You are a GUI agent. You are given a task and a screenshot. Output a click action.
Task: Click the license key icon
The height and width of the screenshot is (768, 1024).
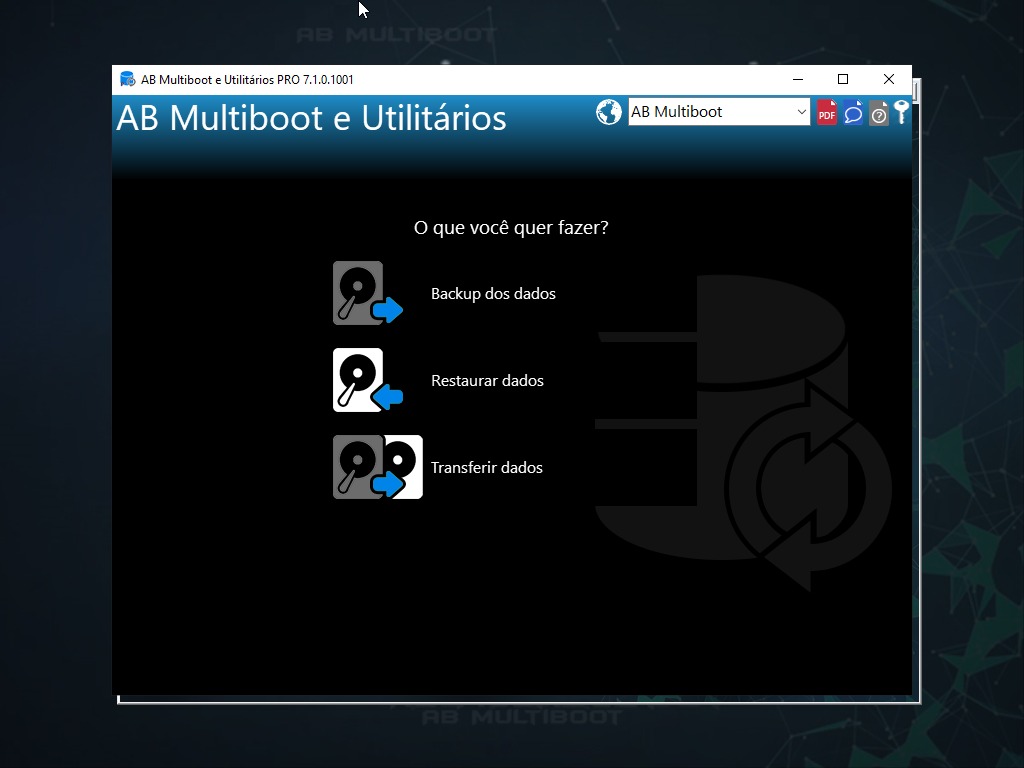click(x=902, y=112)
